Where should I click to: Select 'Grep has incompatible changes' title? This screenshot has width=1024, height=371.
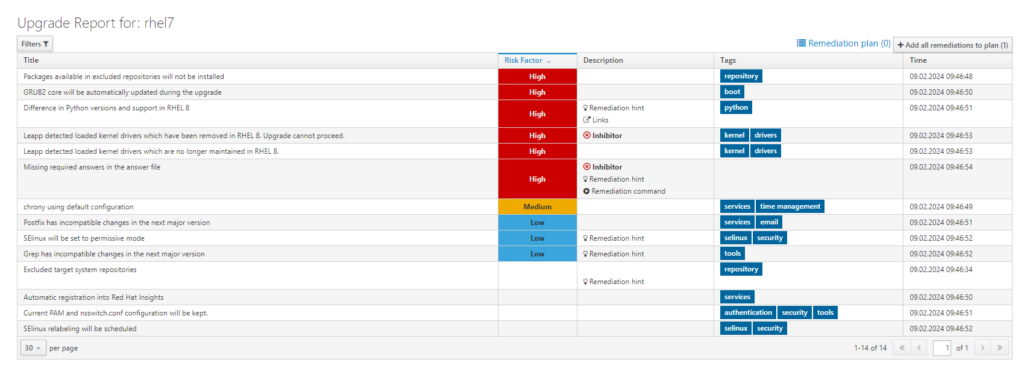[114, 253]
